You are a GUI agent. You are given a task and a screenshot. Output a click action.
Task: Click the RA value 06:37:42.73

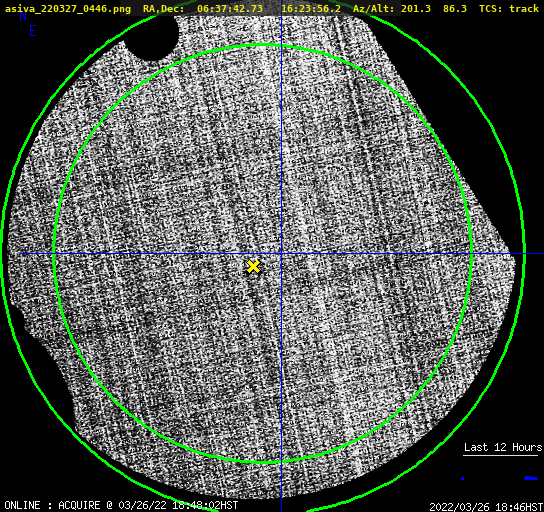(230, 8)
